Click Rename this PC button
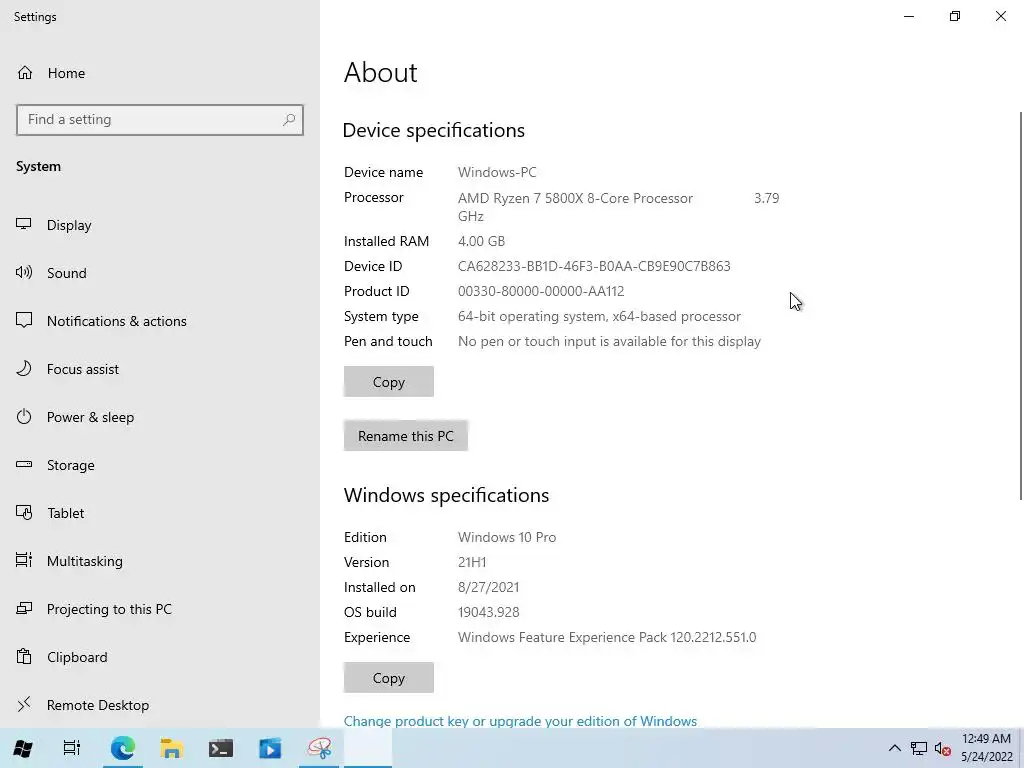Screen dimensions: 1024x768 [406, 436]
